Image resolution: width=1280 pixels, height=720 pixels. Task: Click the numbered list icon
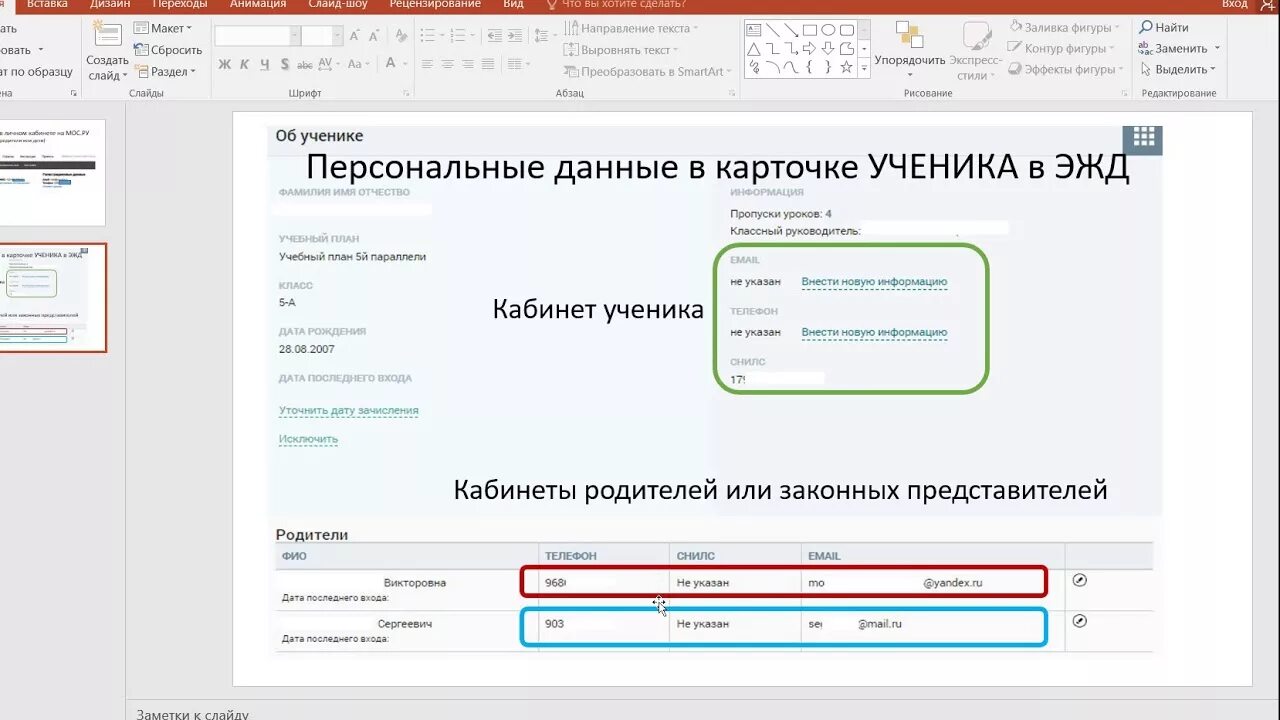coord(457,34)
